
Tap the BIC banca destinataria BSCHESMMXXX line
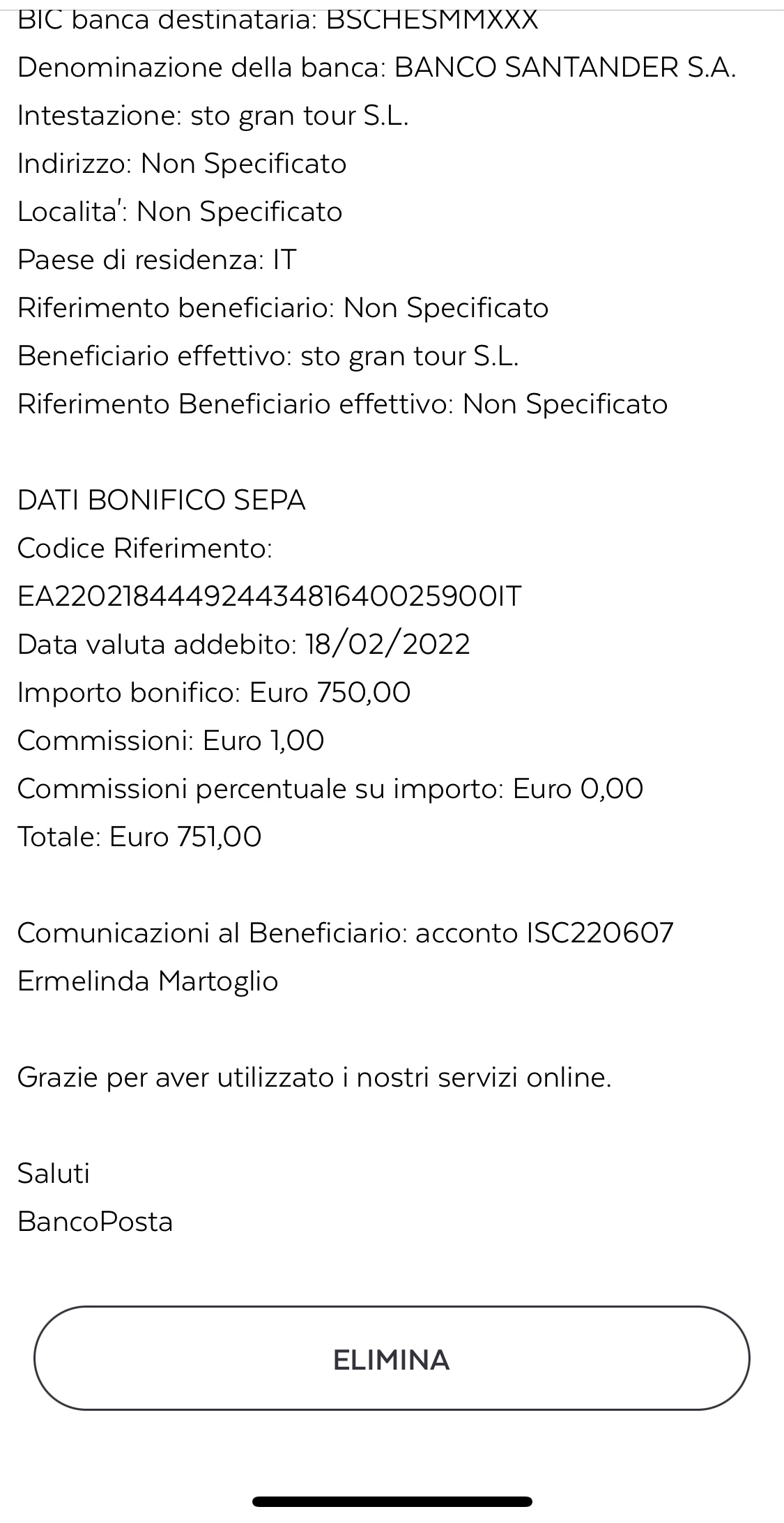coord(278,20)
